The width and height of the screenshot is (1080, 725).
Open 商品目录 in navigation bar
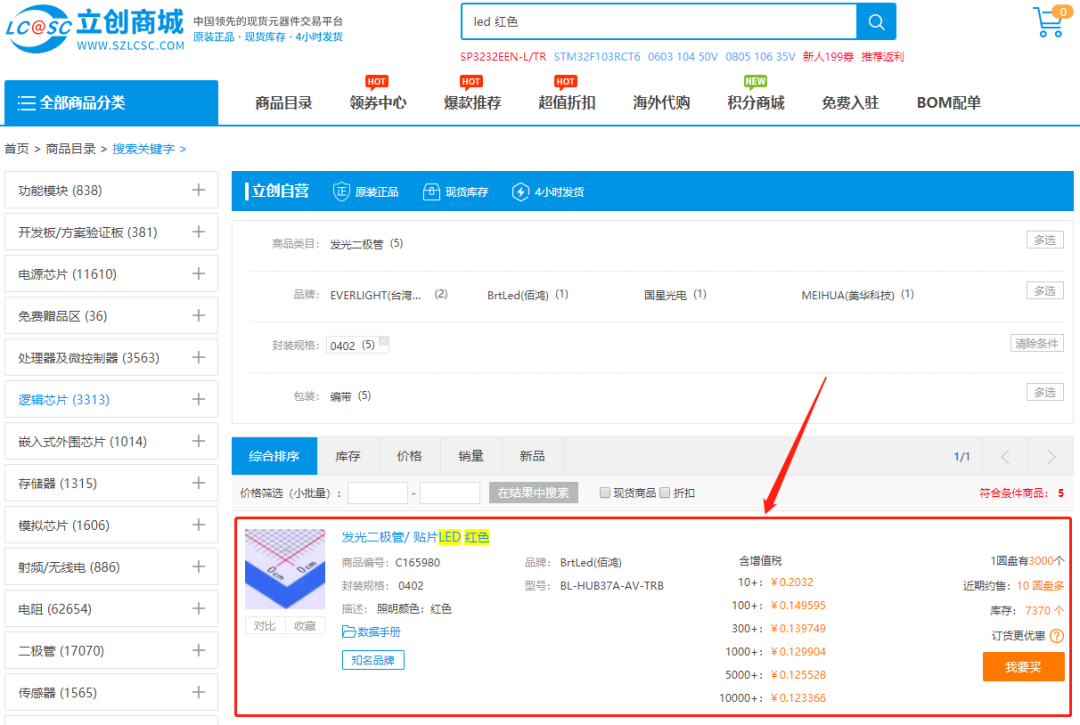283,103
